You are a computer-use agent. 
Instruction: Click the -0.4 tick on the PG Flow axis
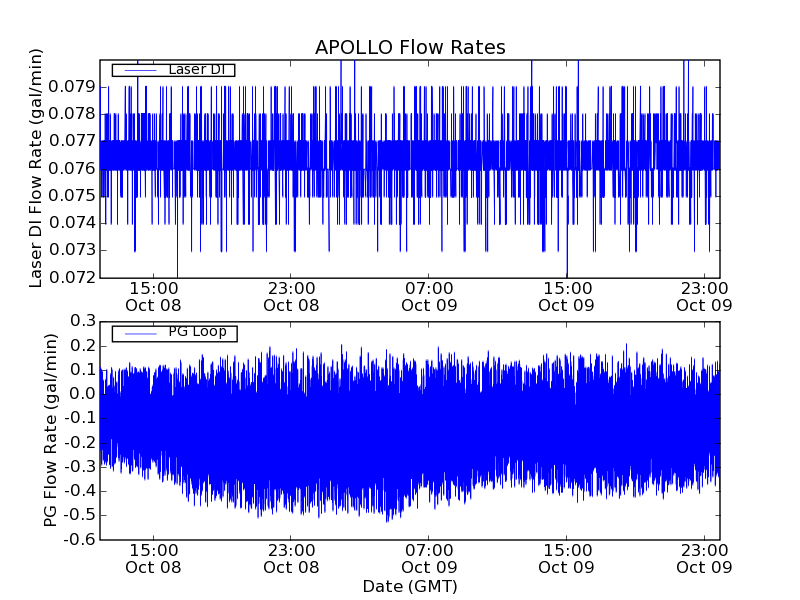click(80, 491)
